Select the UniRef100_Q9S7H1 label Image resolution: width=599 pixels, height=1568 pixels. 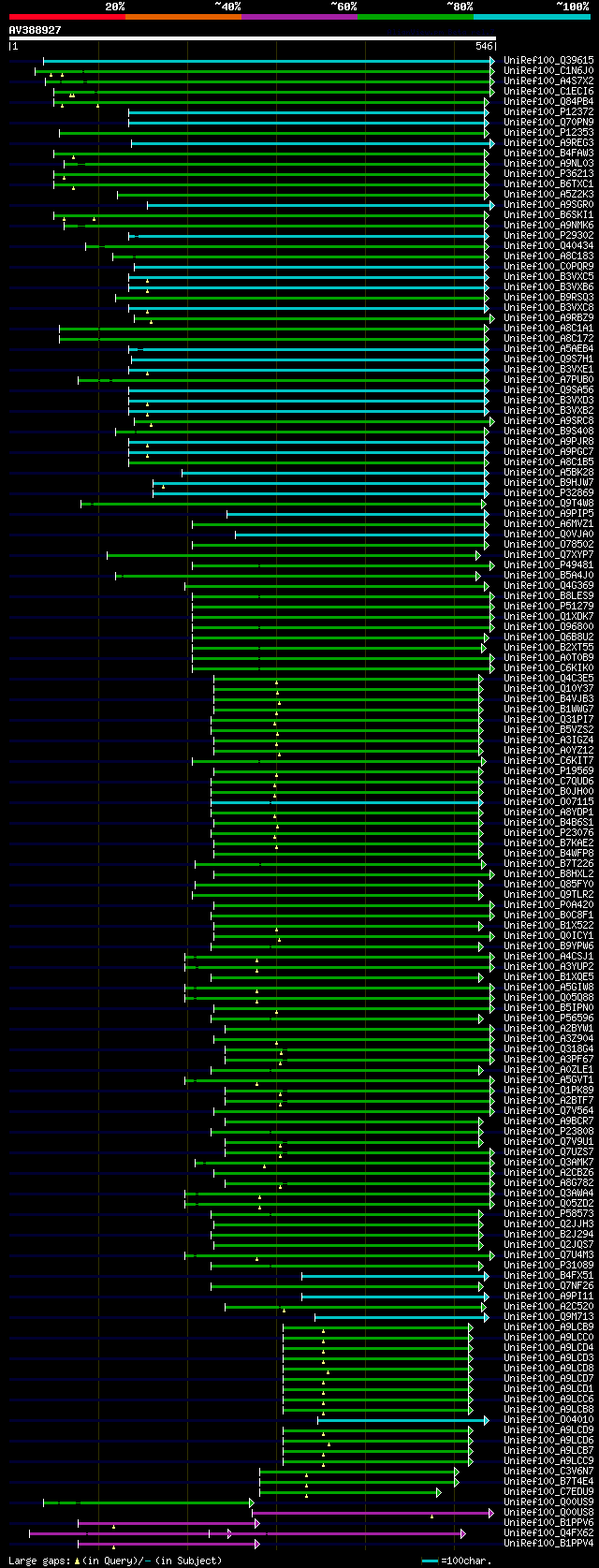coord(548,359)
